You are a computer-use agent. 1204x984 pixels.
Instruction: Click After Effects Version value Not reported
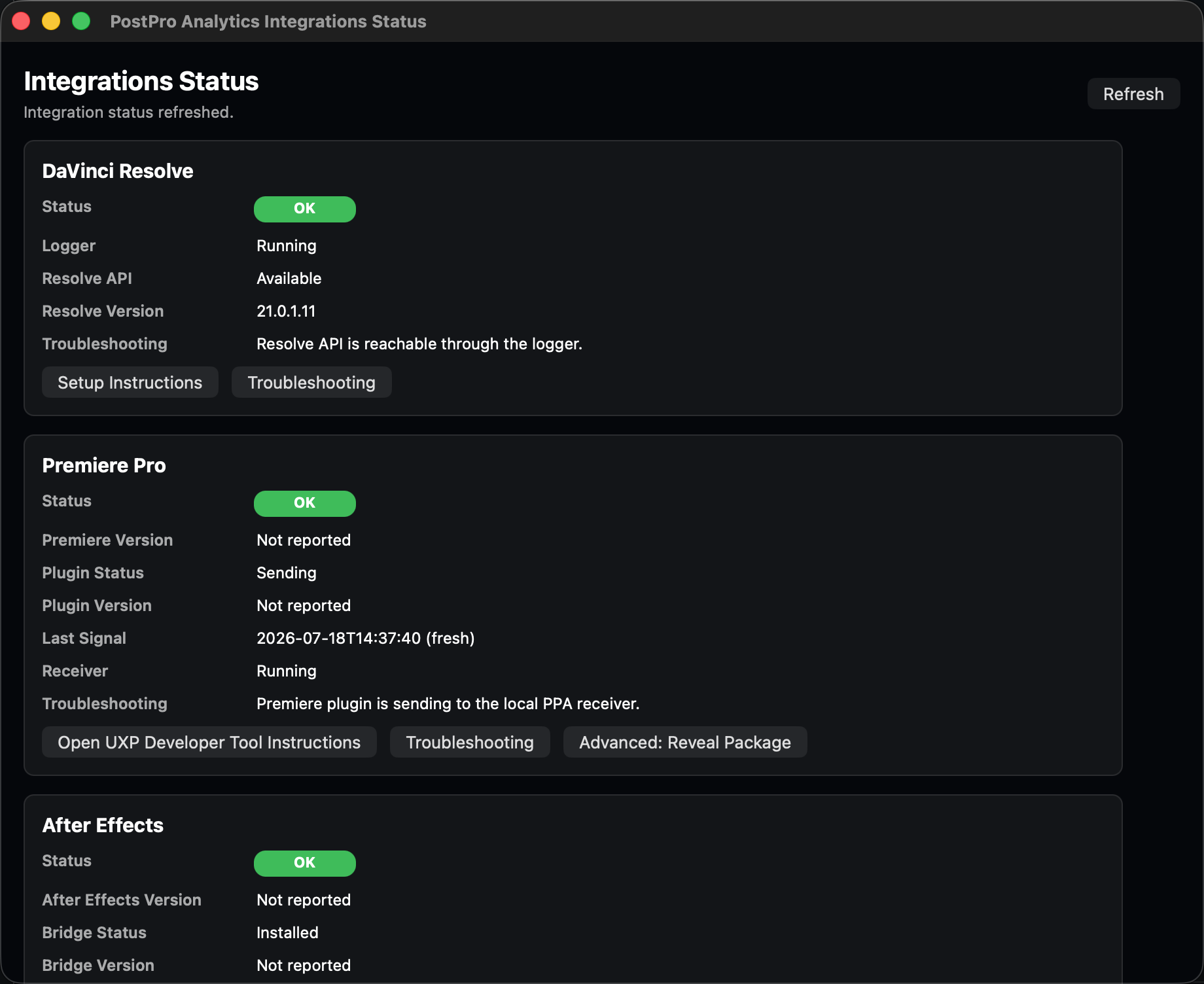[304, 900]
